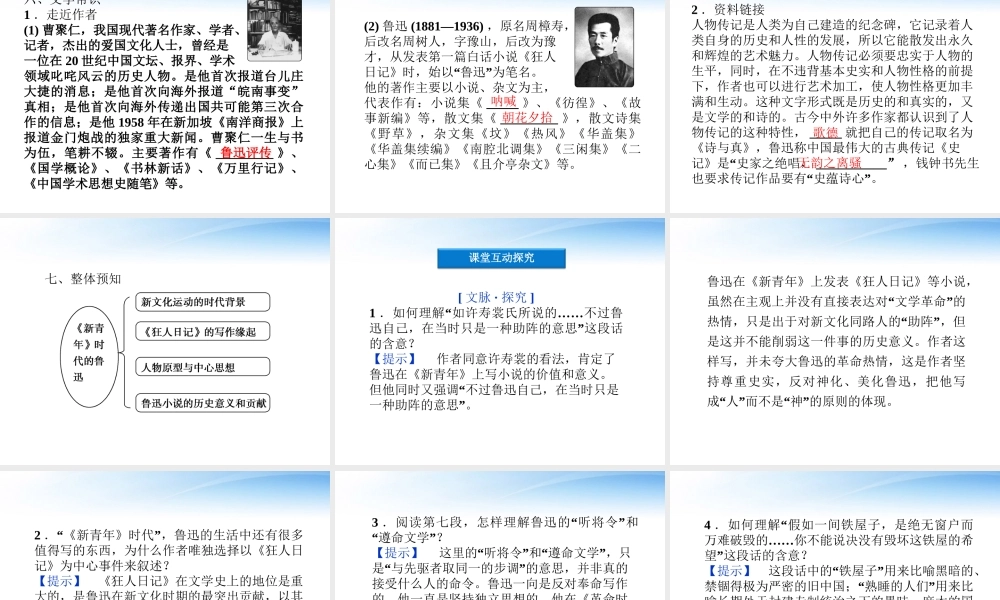The width and height of the screenshot is (1000, 600).
Task: Click the heading [文脉·探究]
Action: point(496,297)
